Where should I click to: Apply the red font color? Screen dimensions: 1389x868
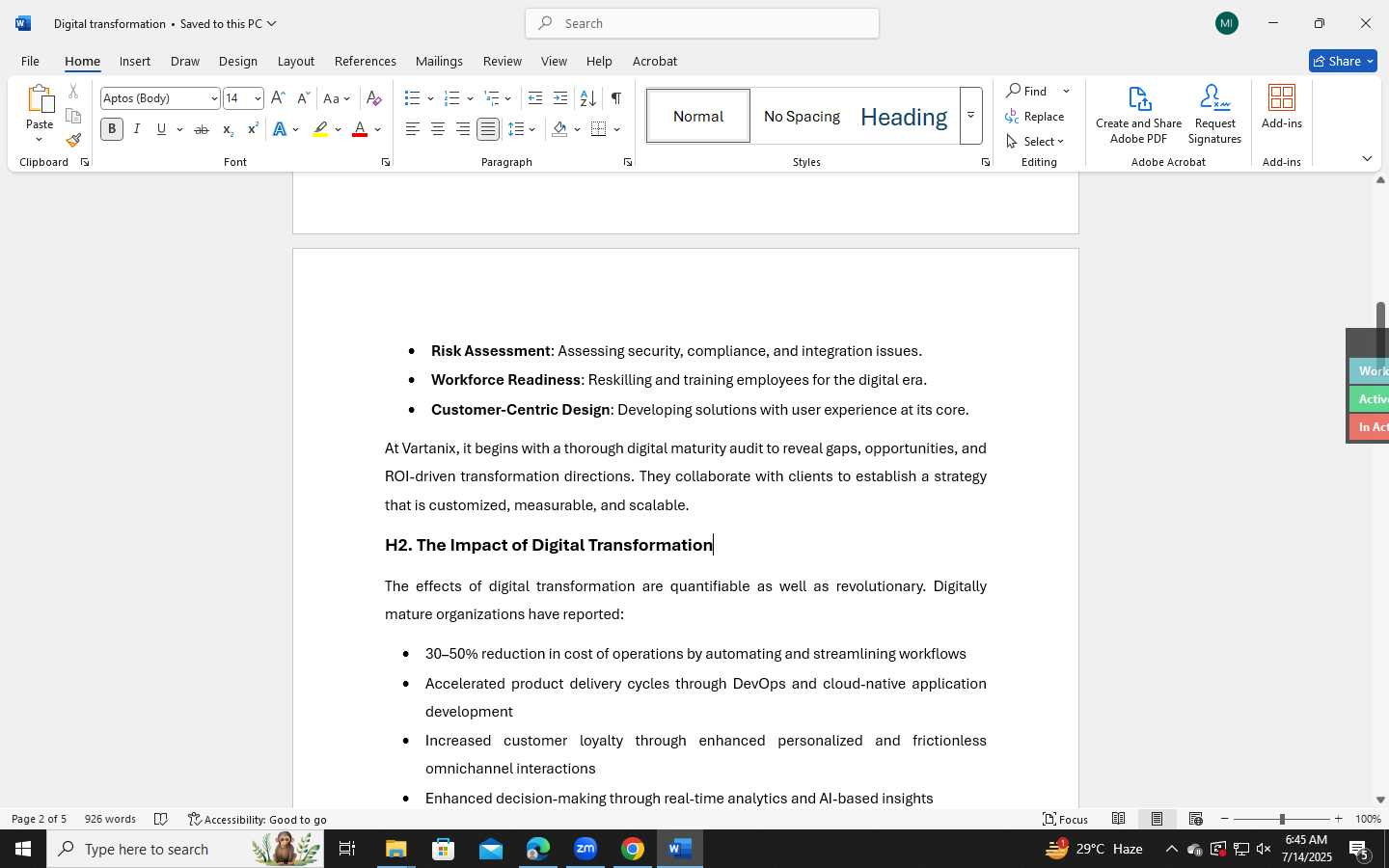360,129
